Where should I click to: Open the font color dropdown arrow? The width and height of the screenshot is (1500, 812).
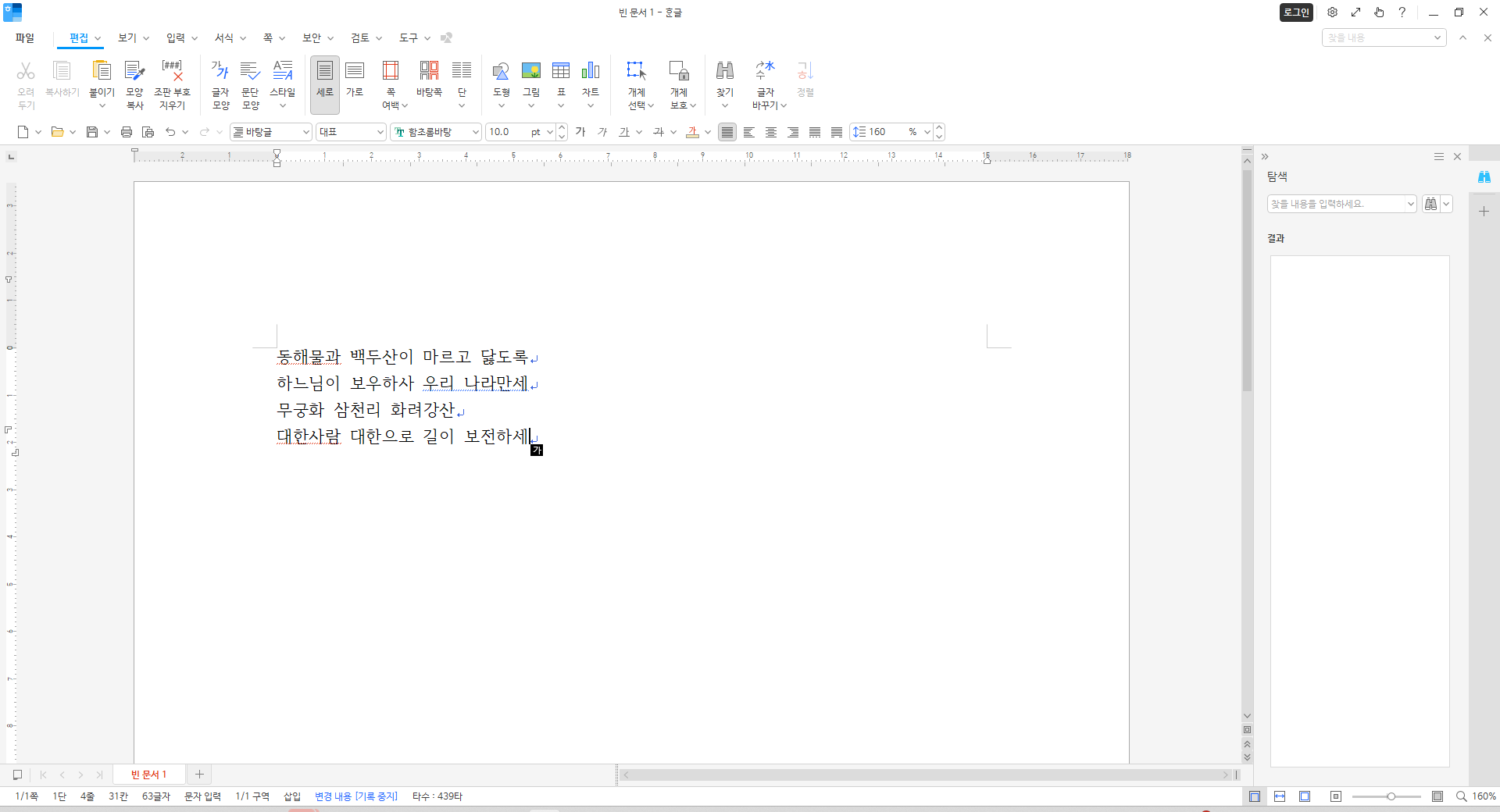coord(708,132)
